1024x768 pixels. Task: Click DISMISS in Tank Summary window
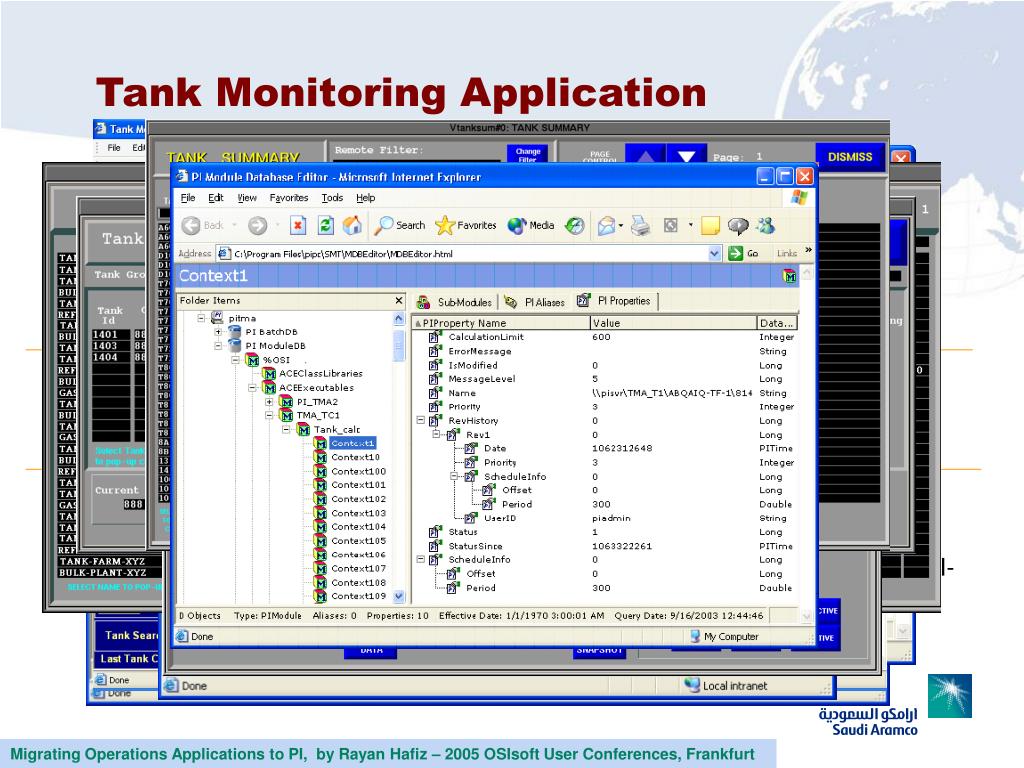pos(850,157)
